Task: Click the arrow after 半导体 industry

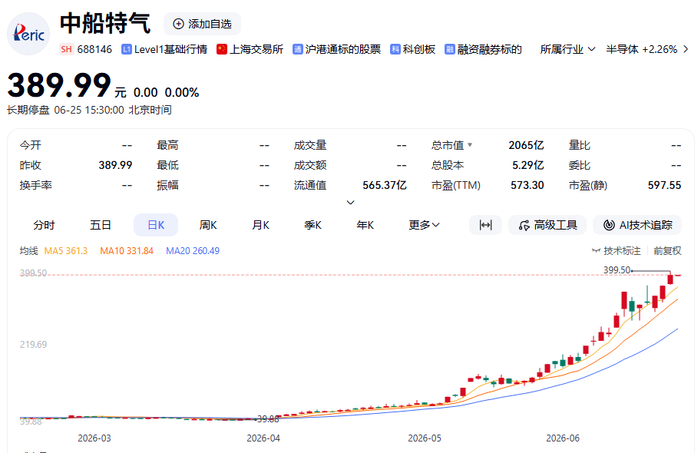Action: coord(686,49)
